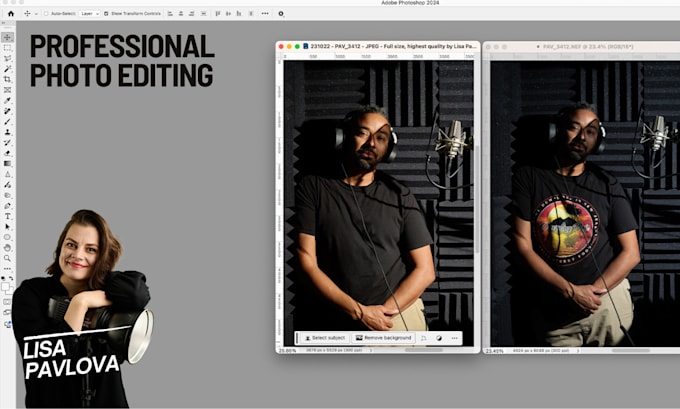Select the History Brush tool
The image size is (680, 409).
7,142
